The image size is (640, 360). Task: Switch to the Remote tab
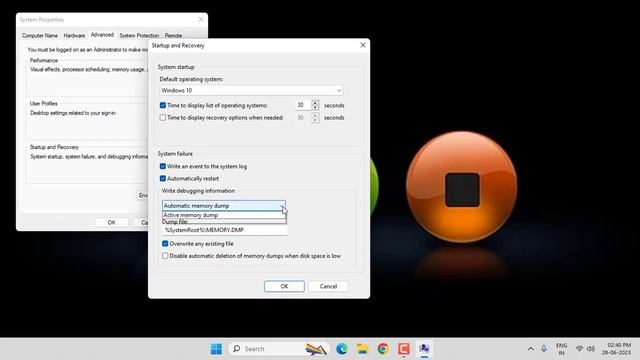[x=173, y=36]
